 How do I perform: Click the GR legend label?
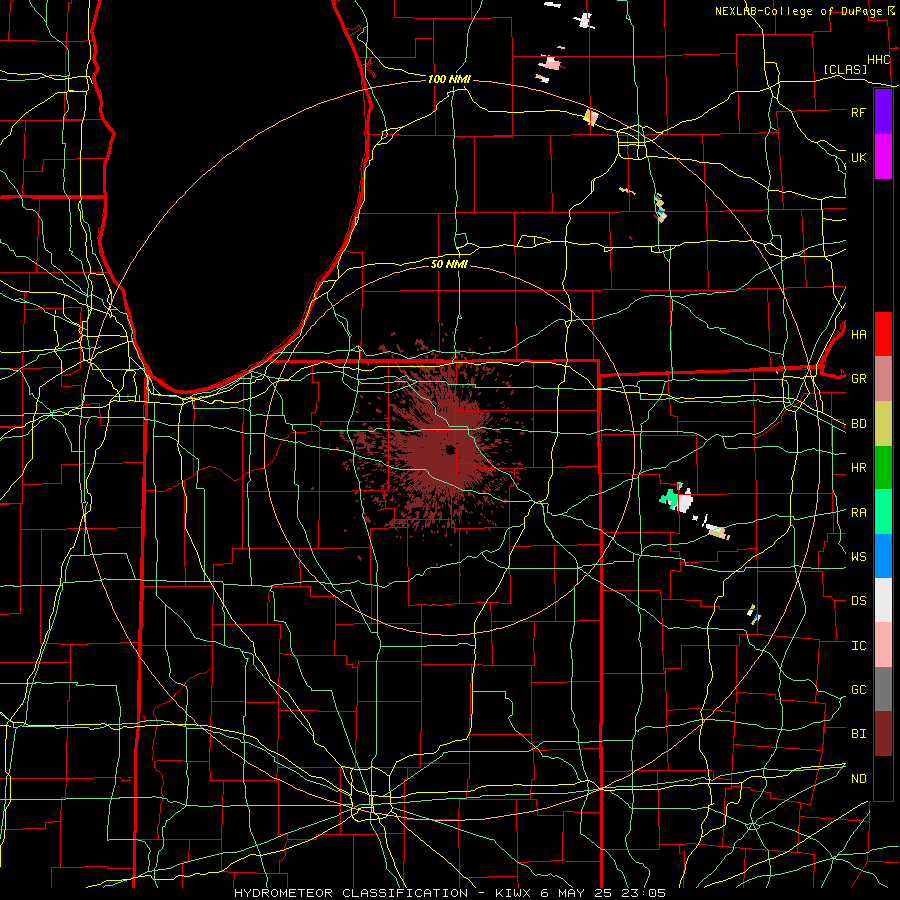[858, 379]
